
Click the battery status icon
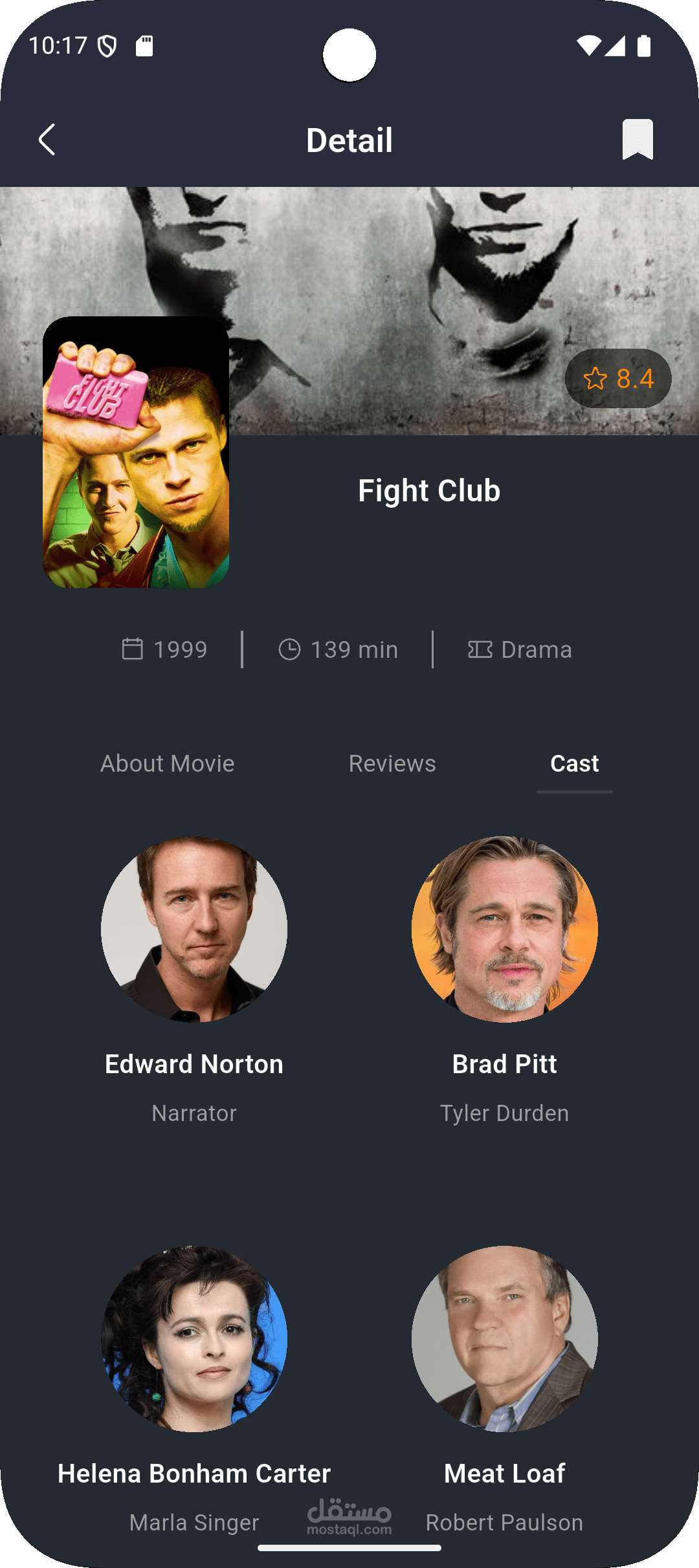(x=644, y=46)
